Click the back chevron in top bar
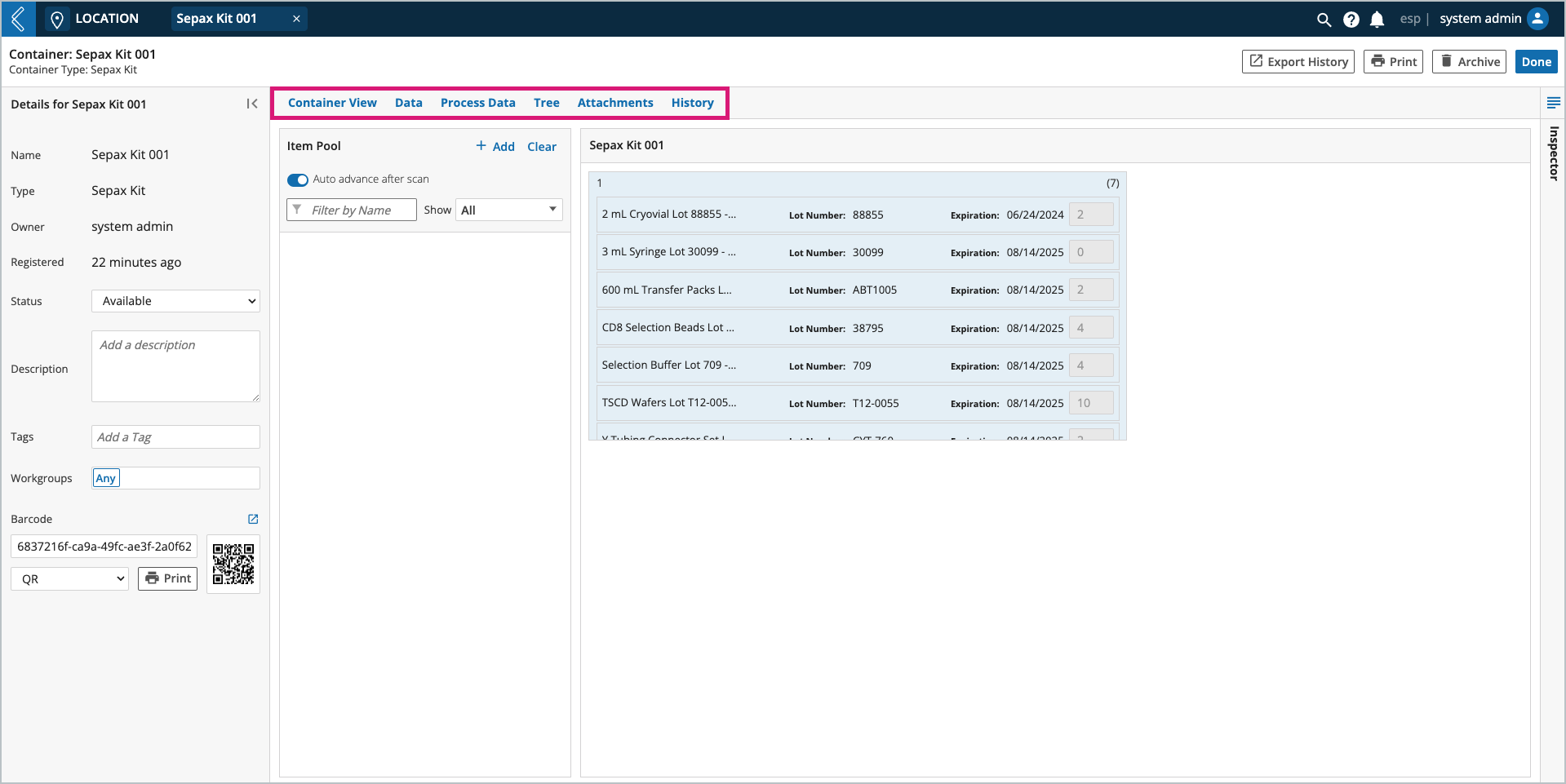 (x=18, y=19)
